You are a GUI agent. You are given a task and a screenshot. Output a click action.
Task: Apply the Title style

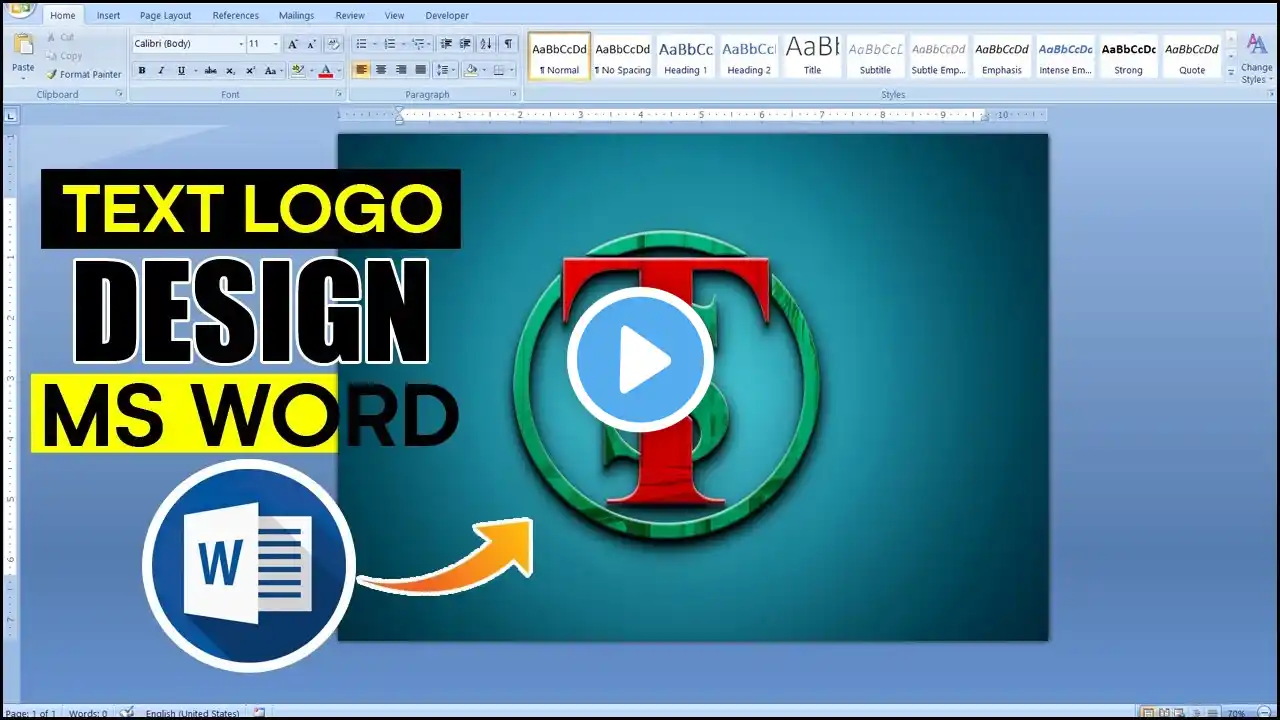[812, 56]
